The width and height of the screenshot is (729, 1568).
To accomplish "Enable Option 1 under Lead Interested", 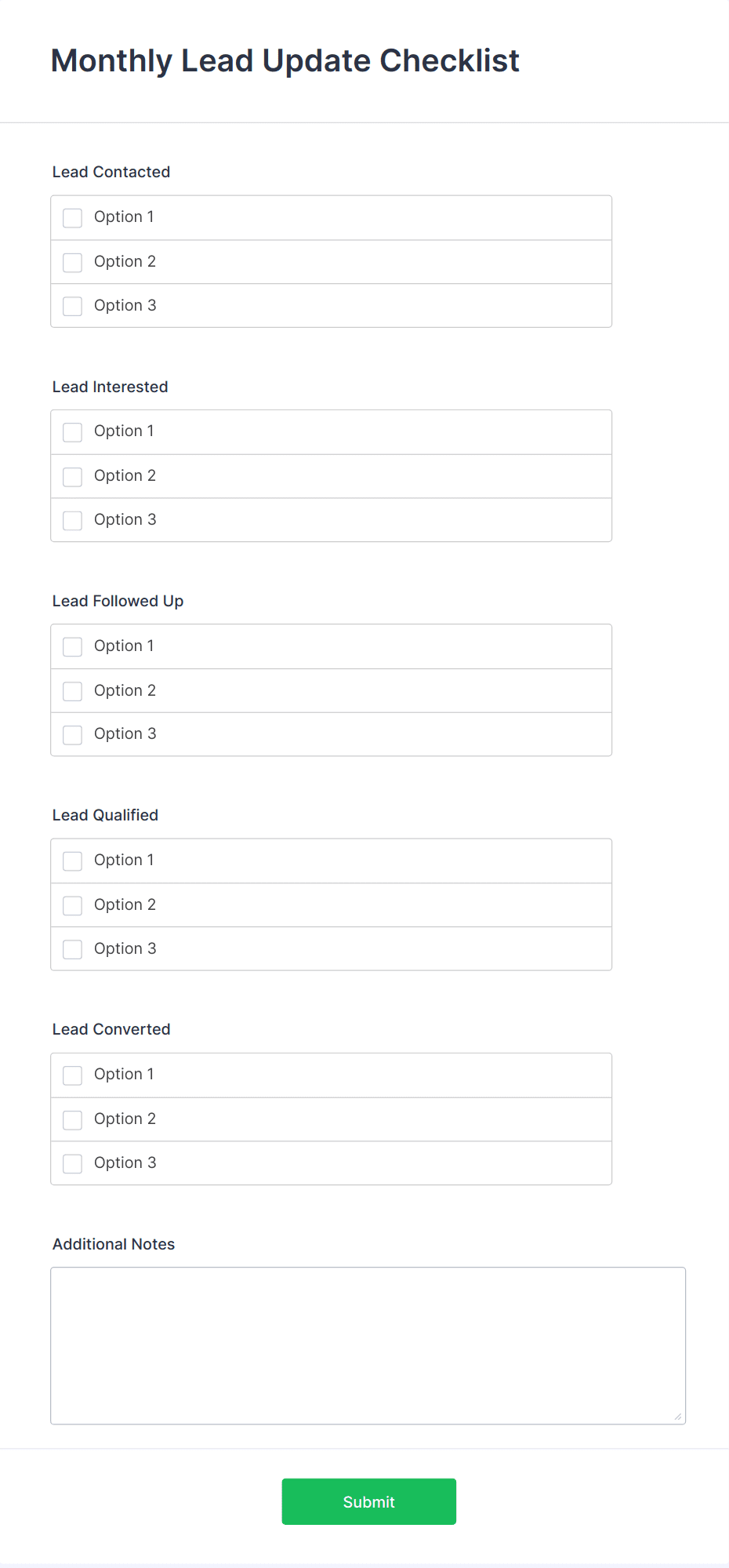I will click(73, 432).
